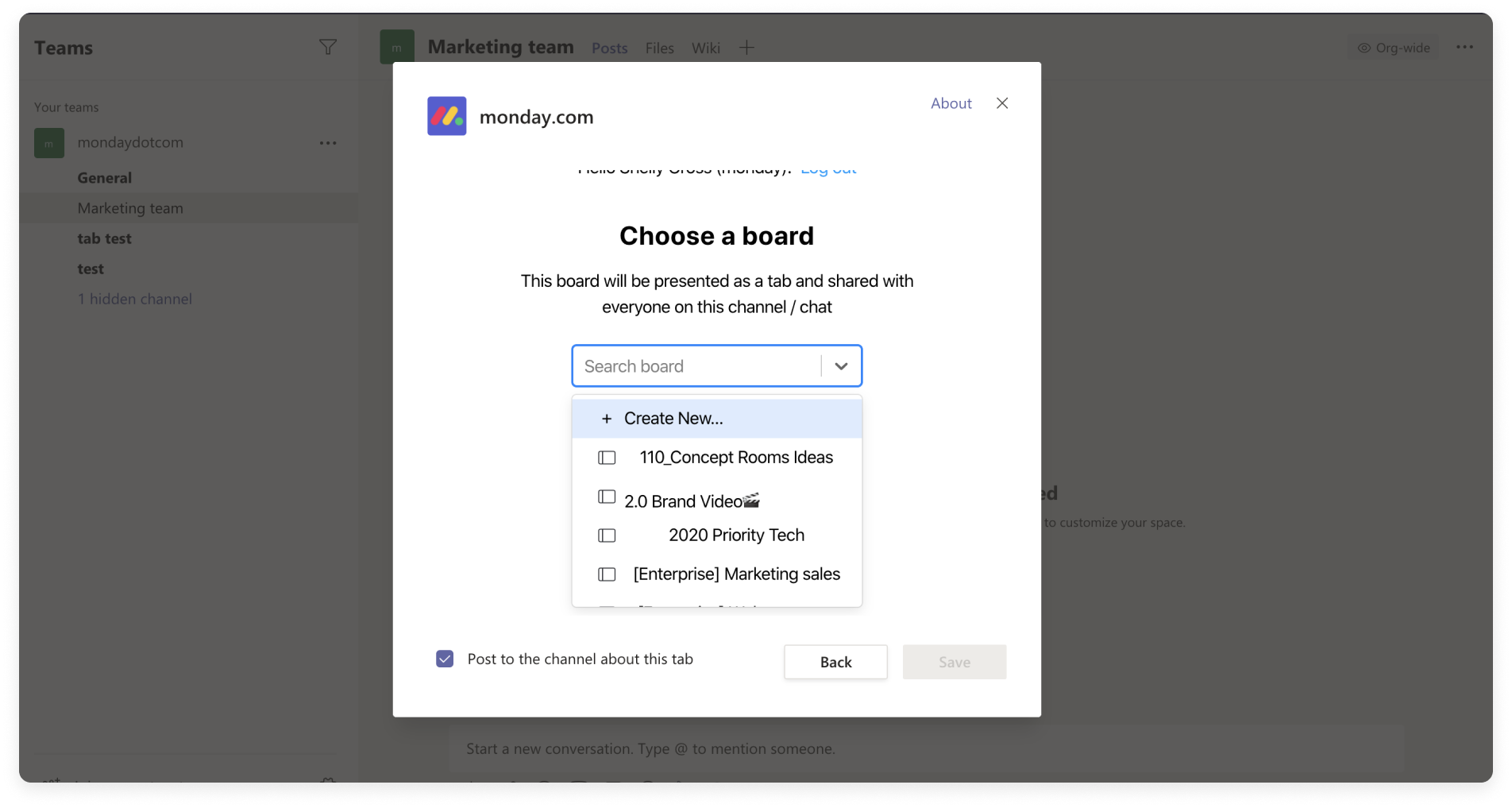
Task: Click the Marketing team avatar icon
Action: coord(397,46)
